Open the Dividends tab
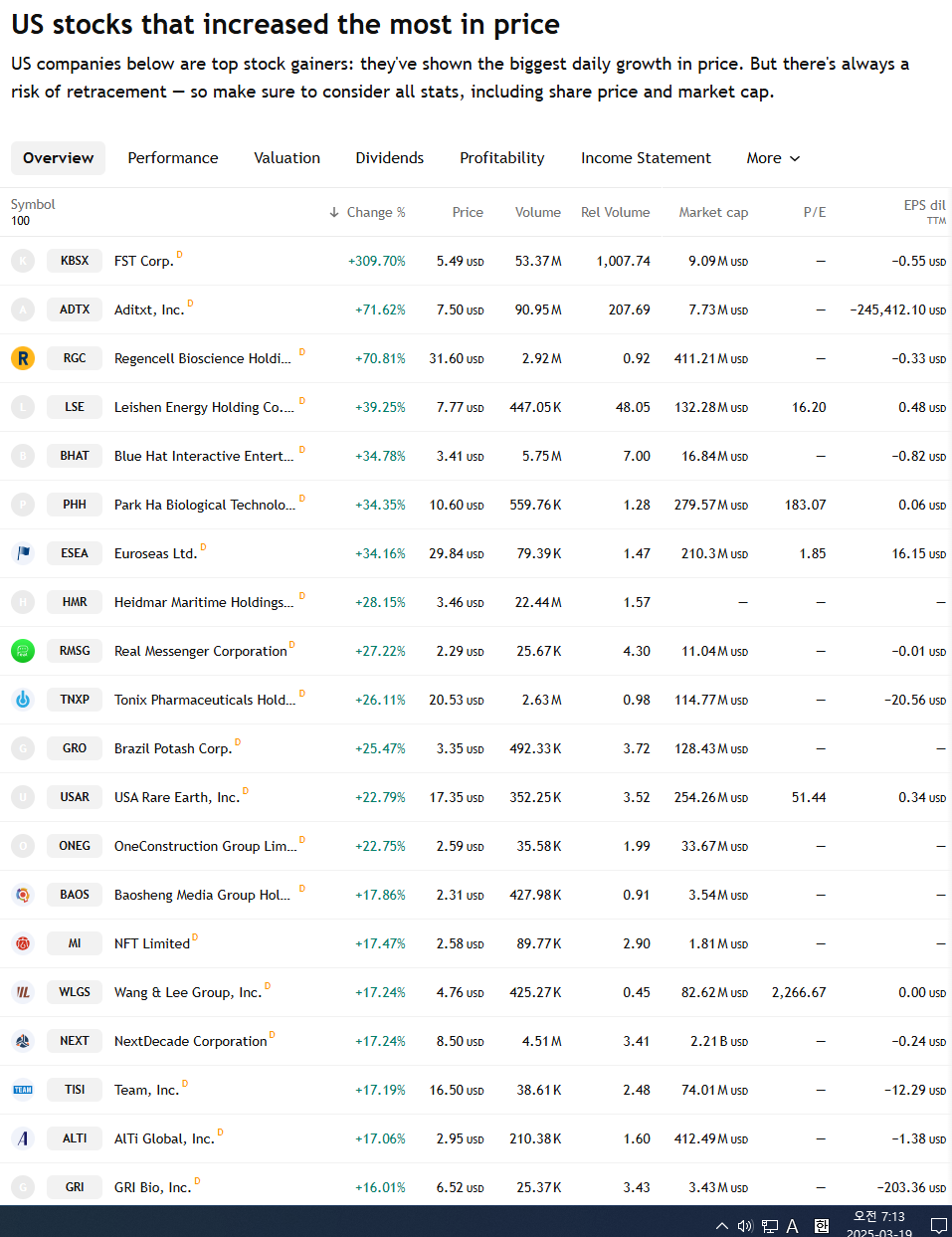The image size is (952, 1237). click(x=390, y=158)
